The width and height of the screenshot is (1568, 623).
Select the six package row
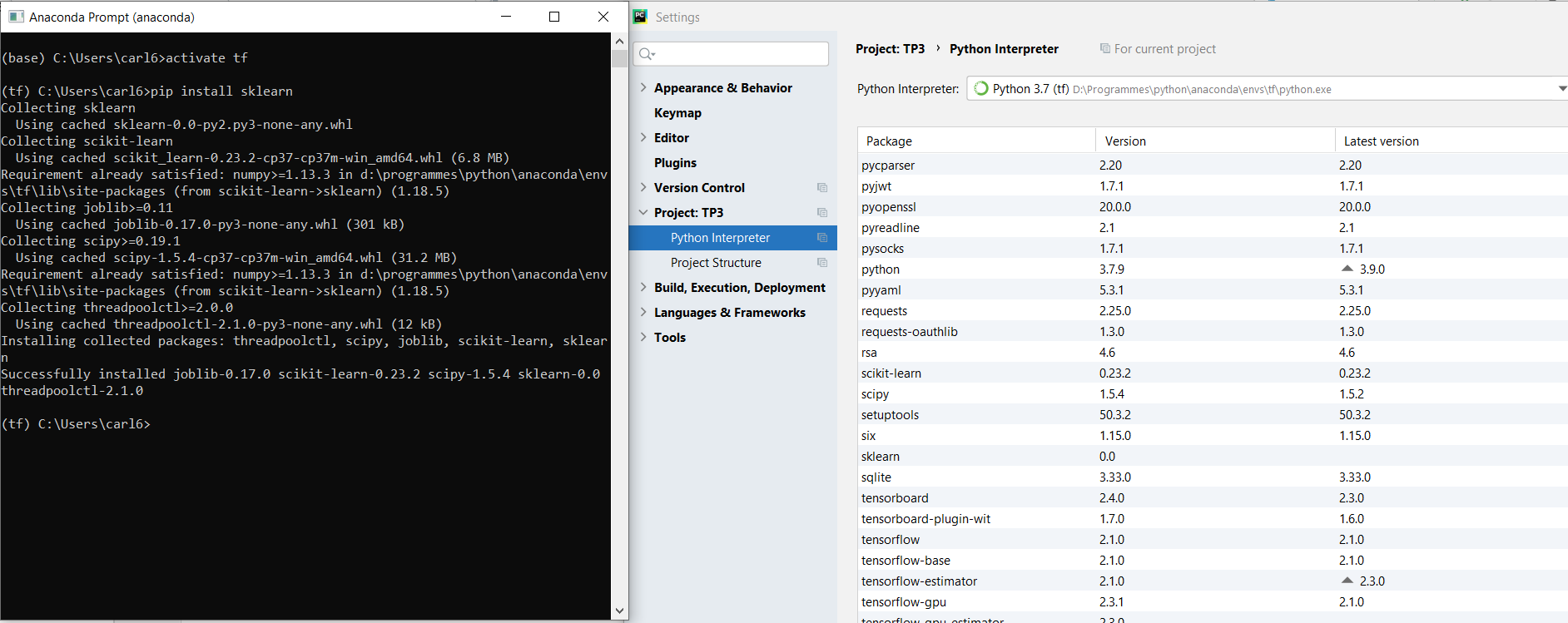pyautogui.click(x=1213, y=435)
